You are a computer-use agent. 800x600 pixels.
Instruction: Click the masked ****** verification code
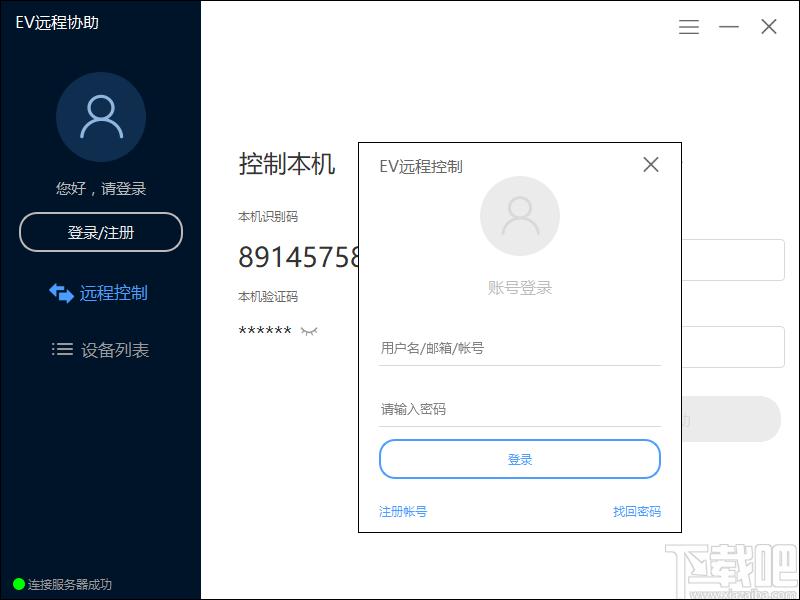[x=265, y=331]
